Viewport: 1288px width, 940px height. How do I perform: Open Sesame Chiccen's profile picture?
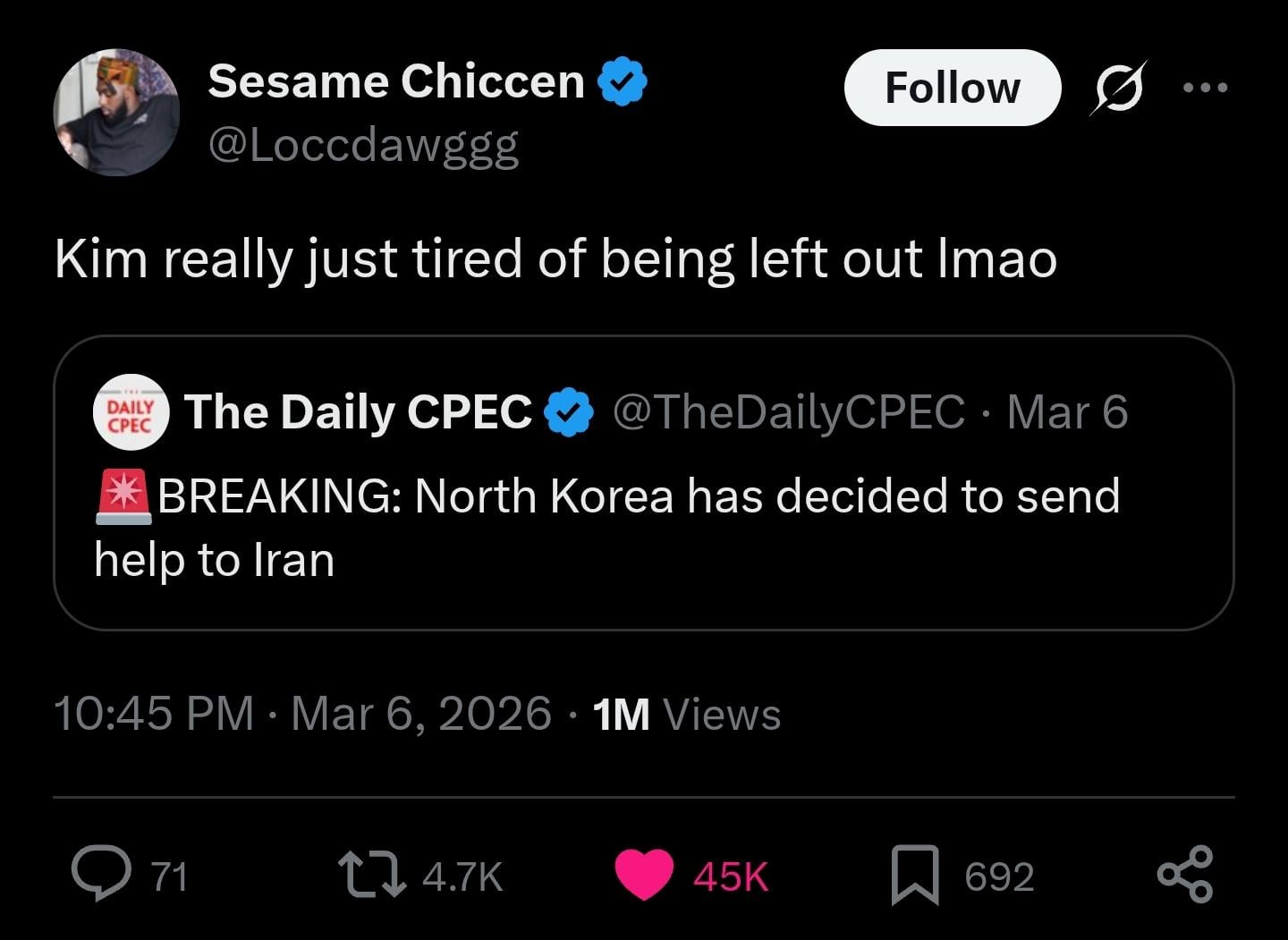pos(116,112)
